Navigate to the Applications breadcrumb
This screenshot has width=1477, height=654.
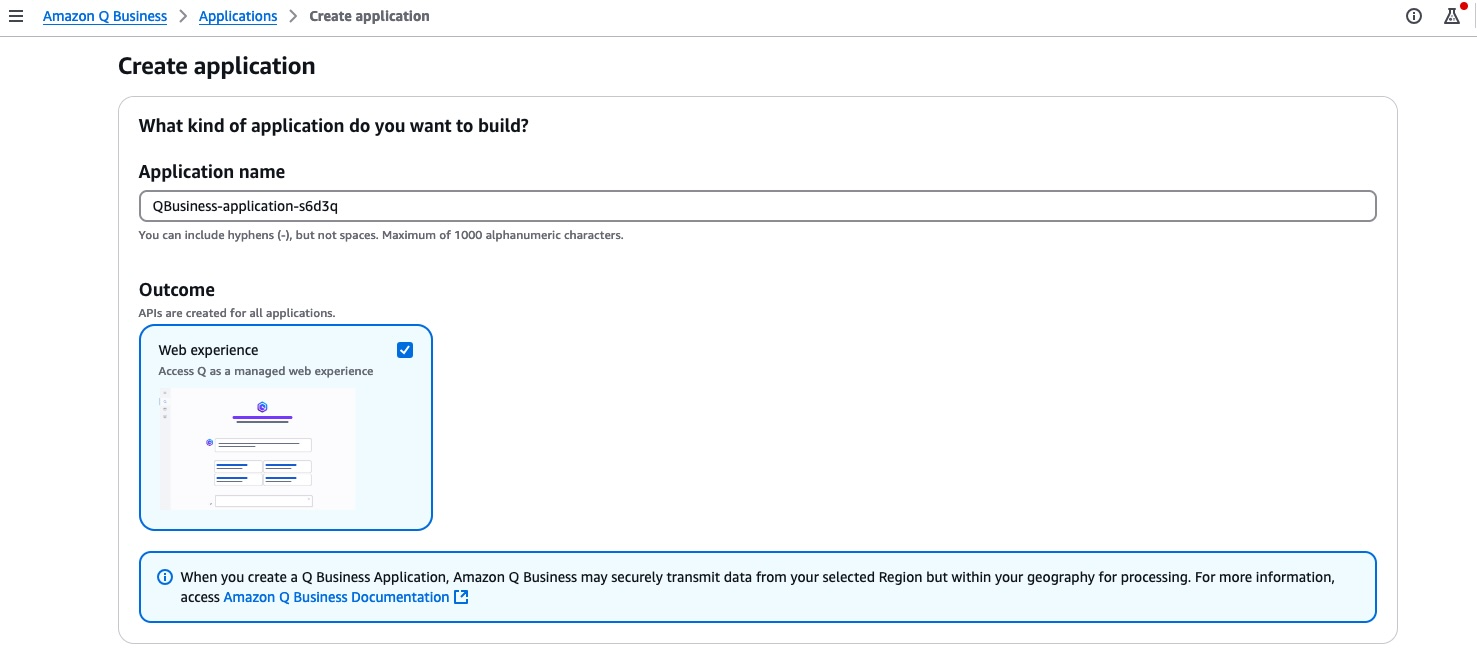coord(238,16)
